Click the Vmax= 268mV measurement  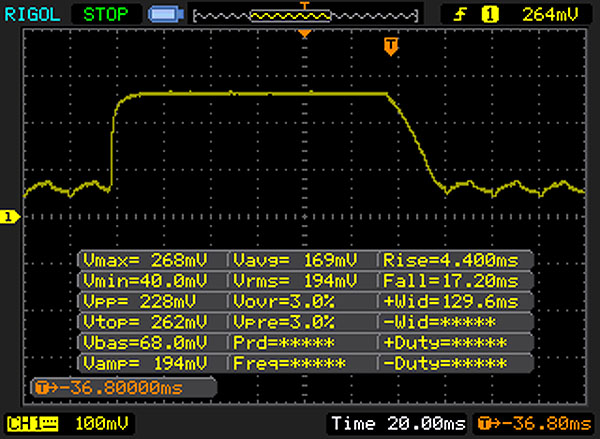coord(153,258)
